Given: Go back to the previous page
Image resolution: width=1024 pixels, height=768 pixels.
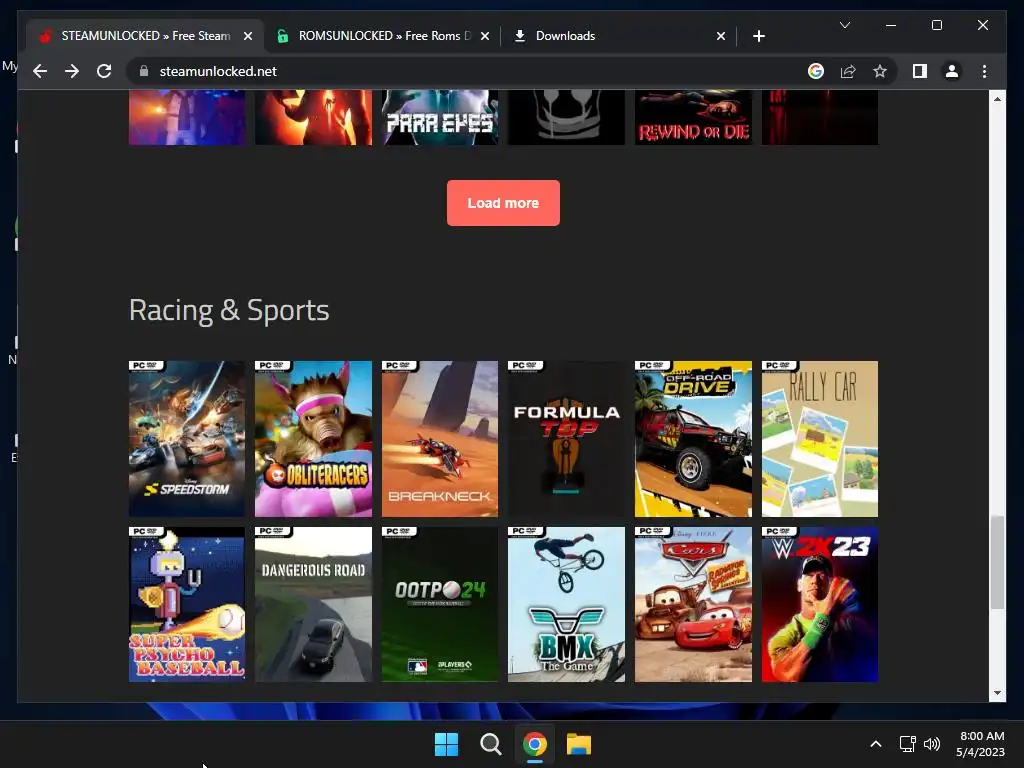Looking at the screenshot, I should (x=40, y=71).
